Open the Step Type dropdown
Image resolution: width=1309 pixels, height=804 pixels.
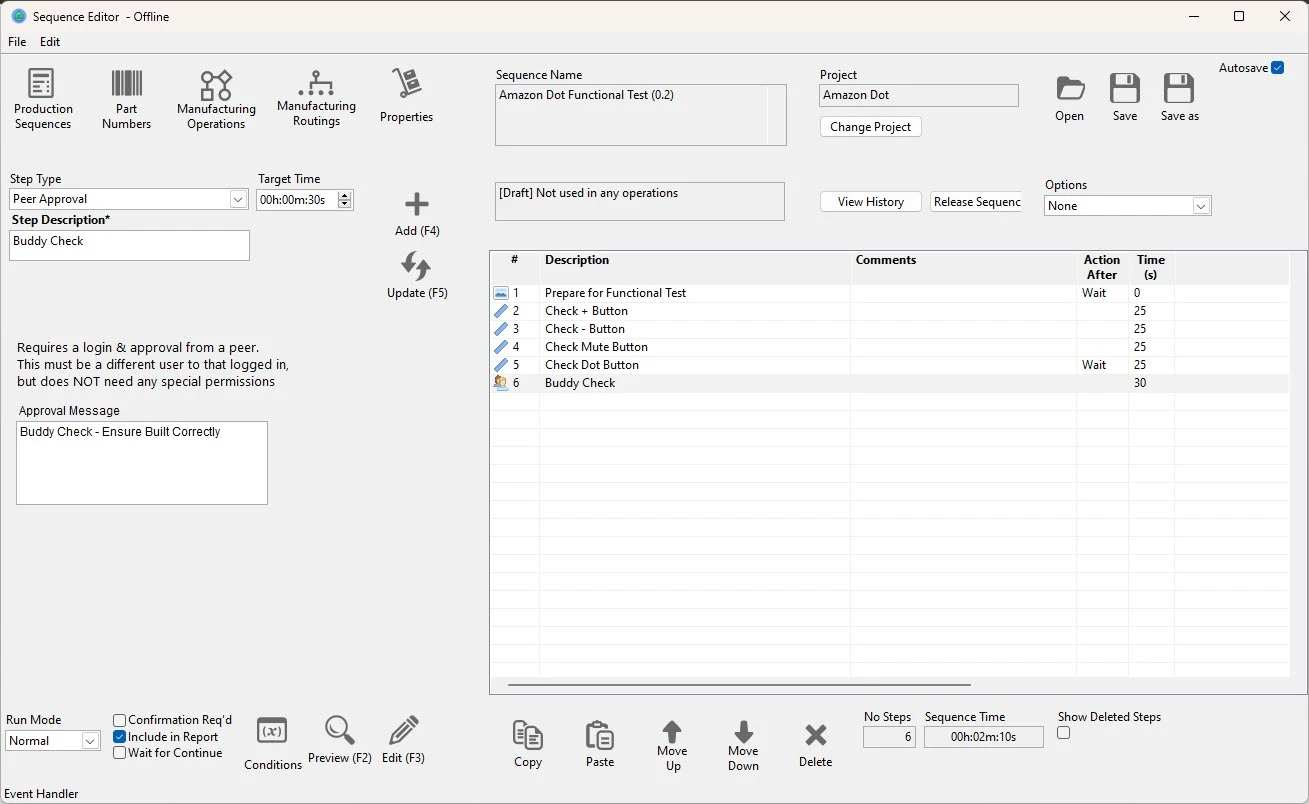[x=238, y=199]
